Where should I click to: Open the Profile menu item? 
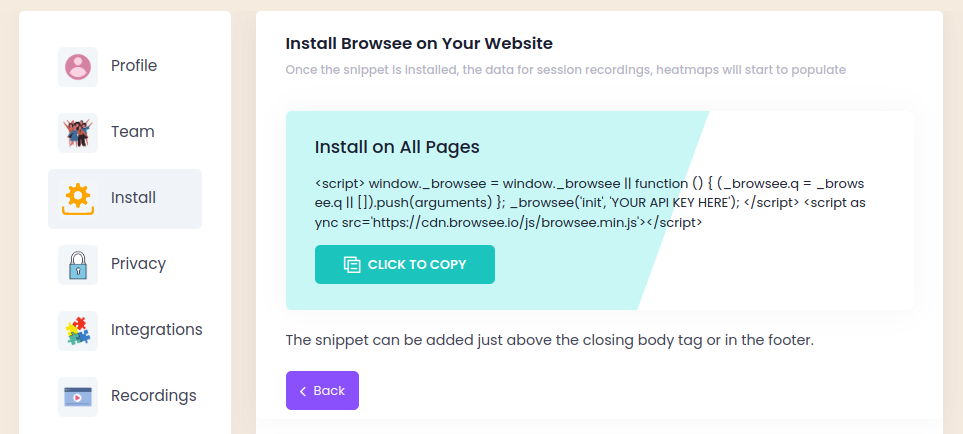coord(134,66)
